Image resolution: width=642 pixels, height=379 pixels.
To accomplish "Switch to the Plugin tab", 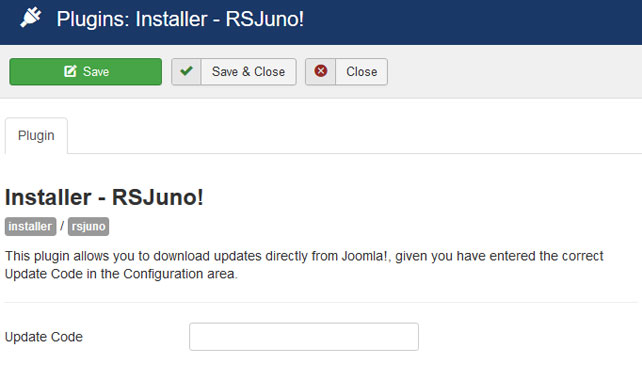I will tap(36, 135).
